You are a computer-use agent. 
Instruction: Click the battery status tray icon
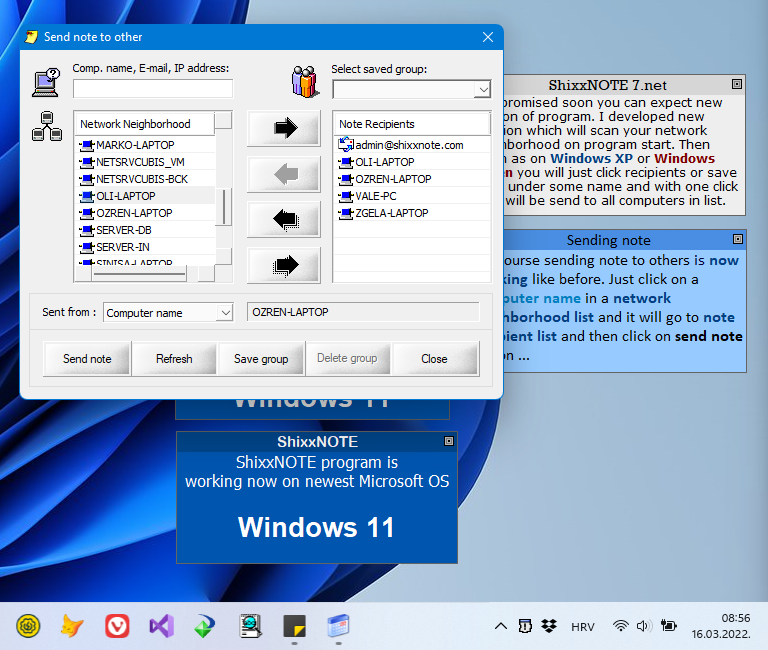coord(668,626)
